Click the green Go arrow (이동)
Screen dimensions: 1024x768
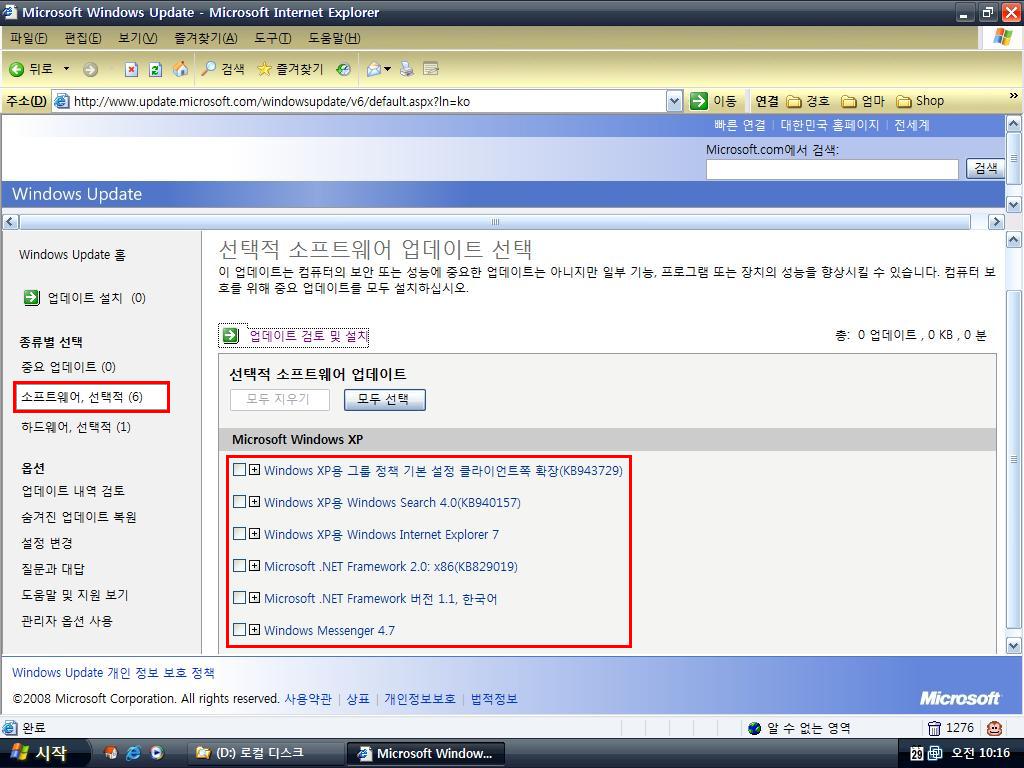coord(699,101)
